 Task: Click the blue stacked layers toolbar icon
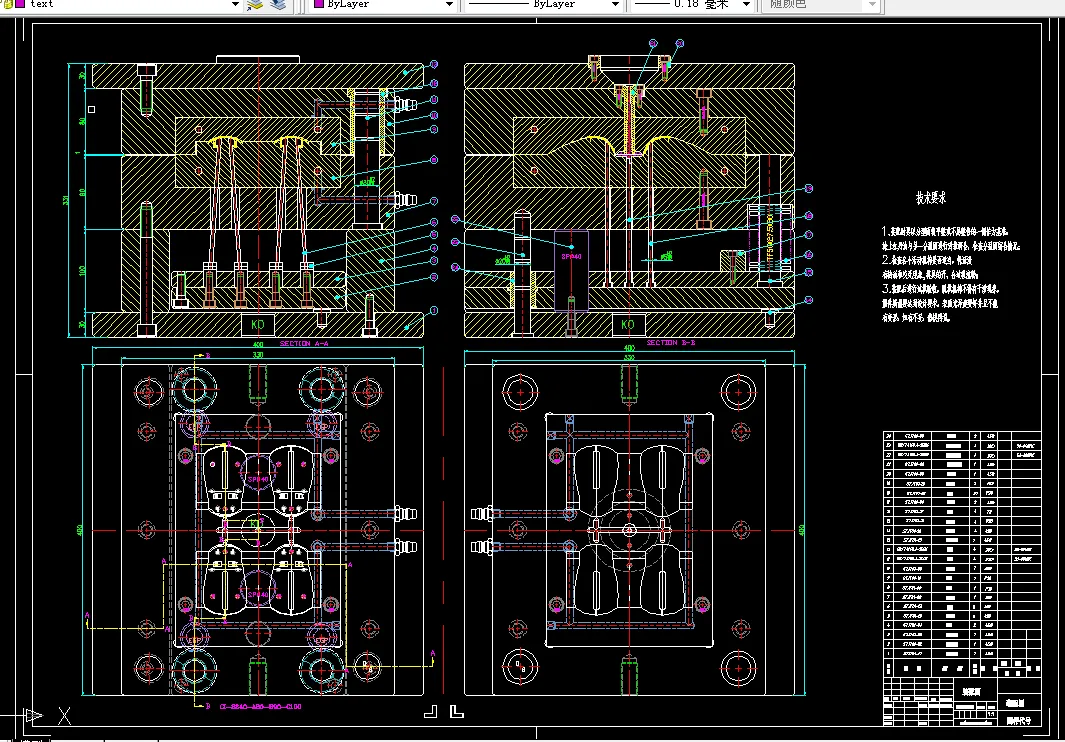click(x=277, y=4)
